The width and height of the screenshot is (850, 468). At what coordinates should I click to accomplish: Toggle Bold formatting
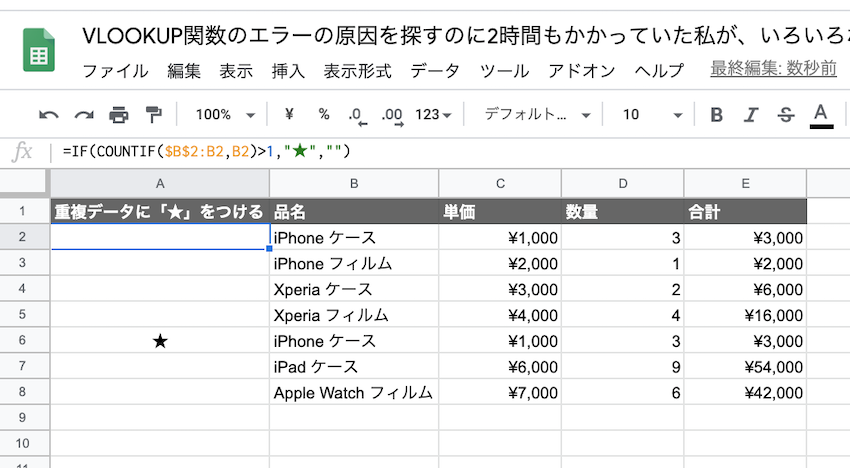[716, 114]
